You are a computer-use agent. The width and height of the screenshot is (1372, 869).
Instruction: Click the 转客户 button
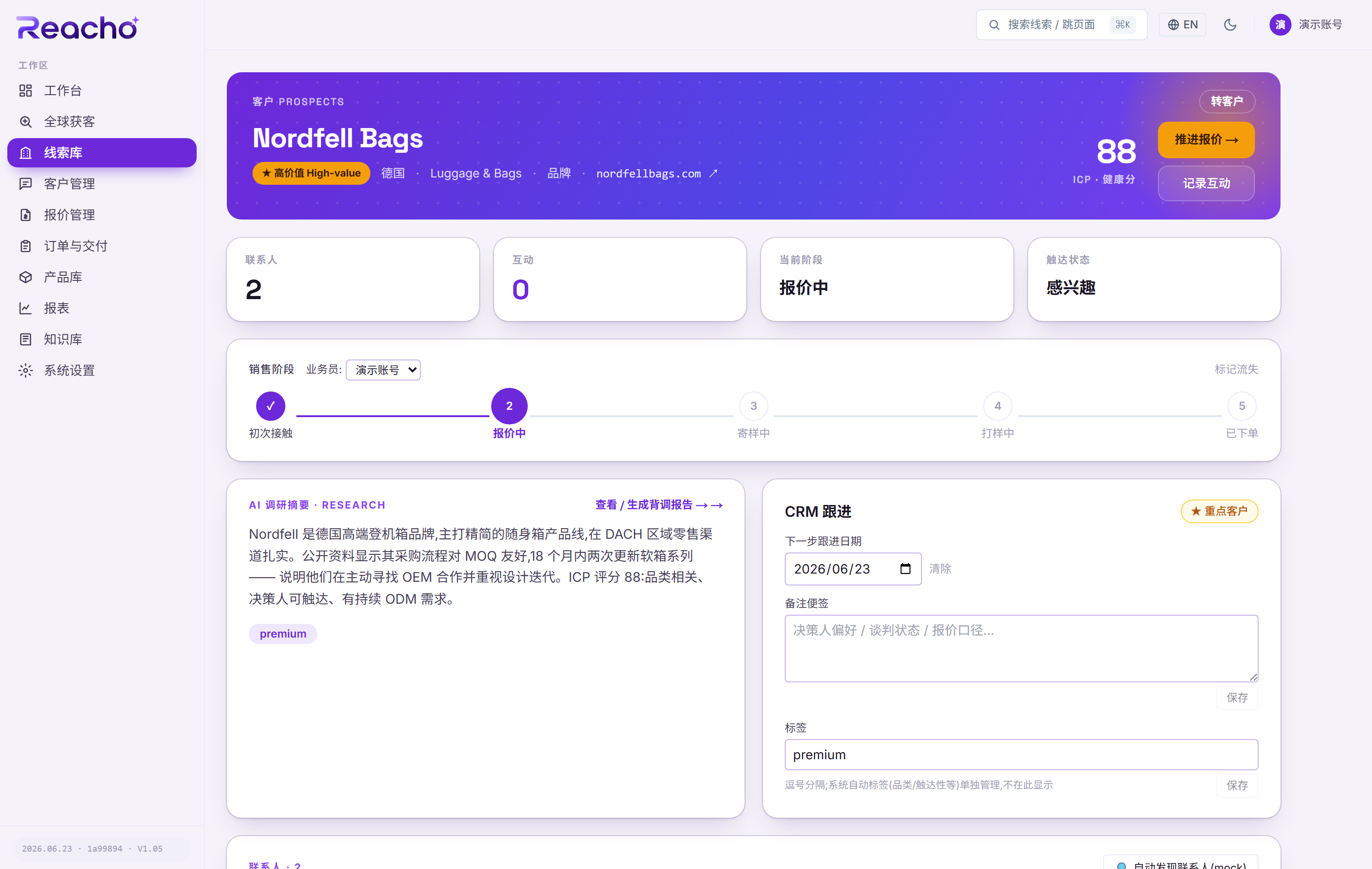tap(1227, 102)
